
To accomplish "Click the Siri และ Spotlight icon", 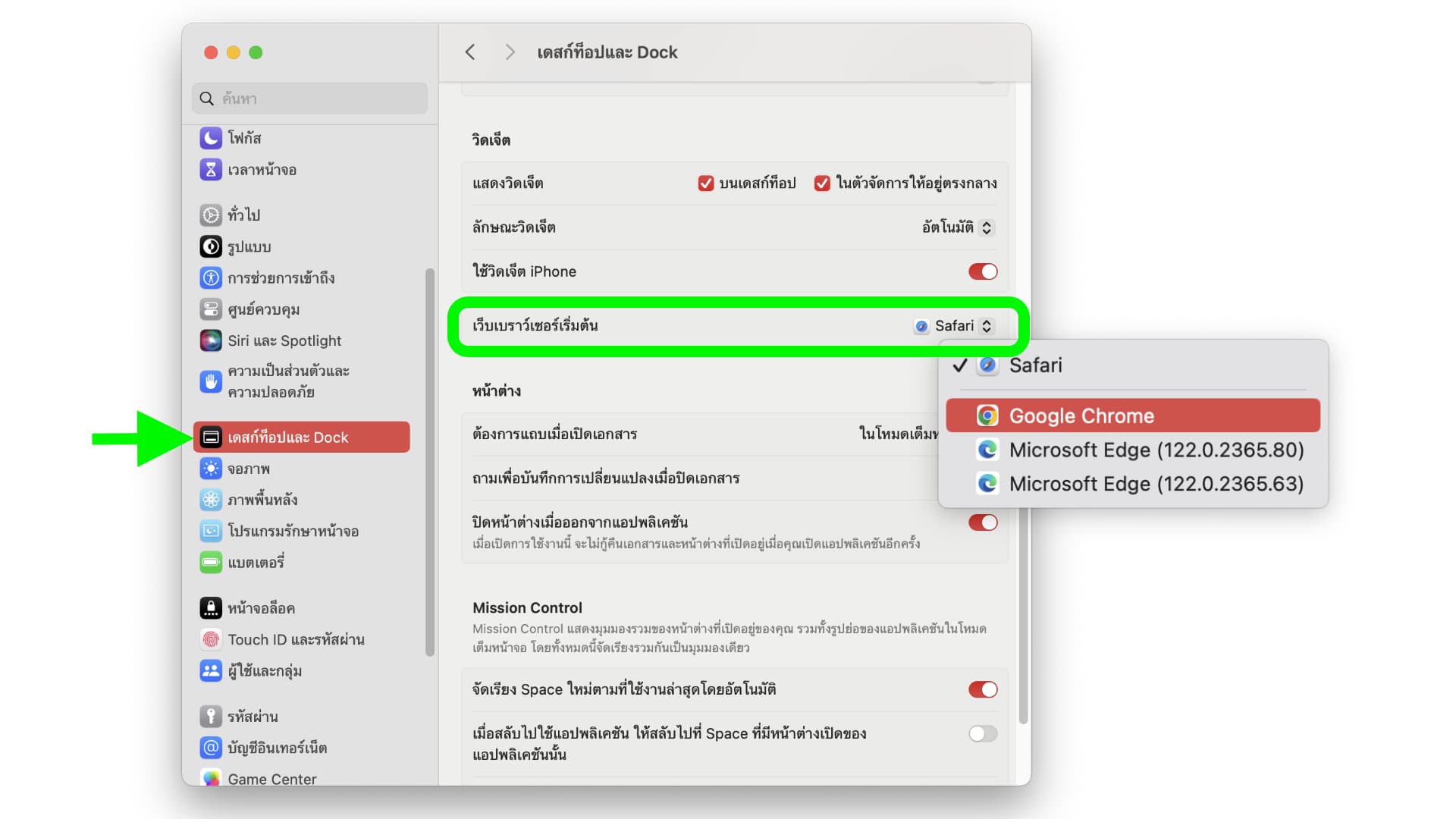I will click(211, 340).
